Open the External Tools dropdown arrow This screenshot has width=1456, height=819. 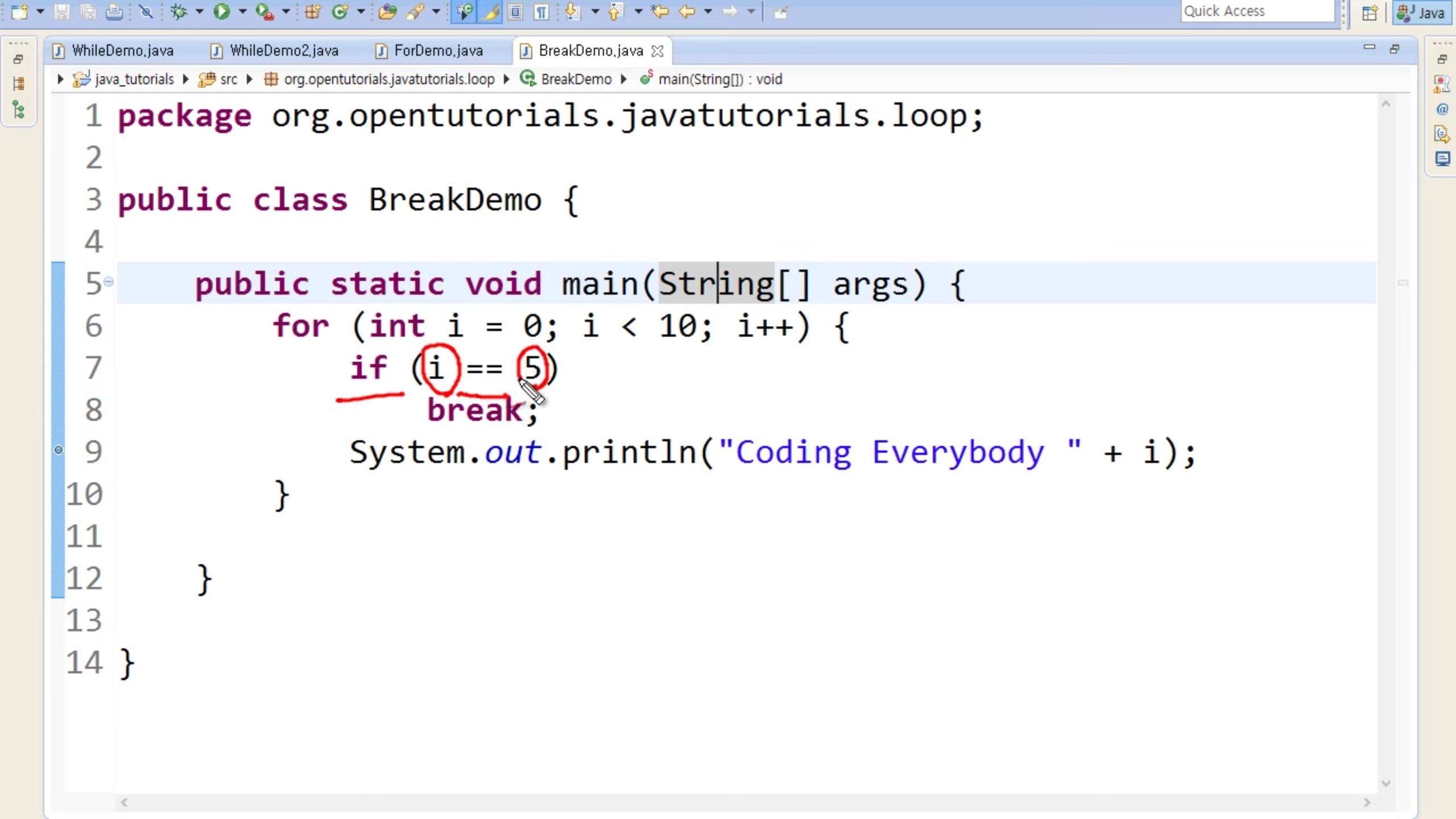click(286, 11)
